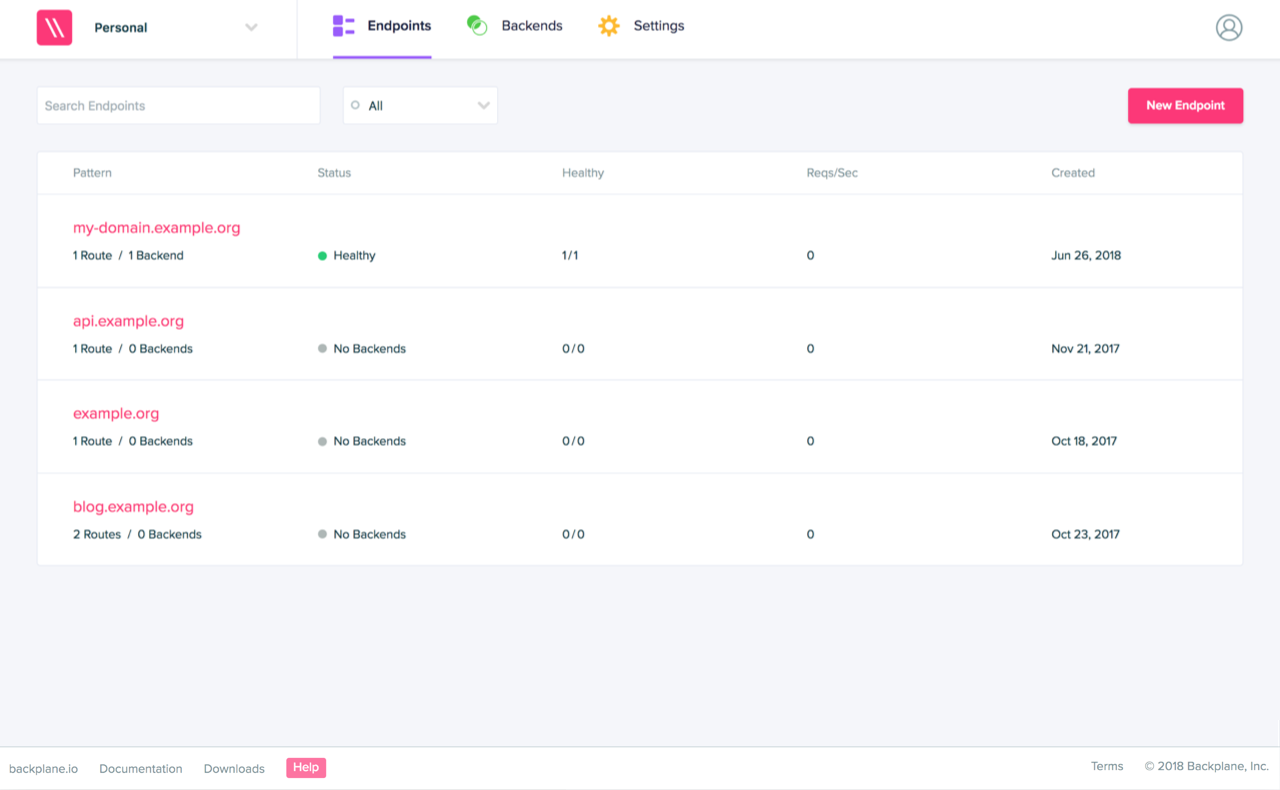The width and height of the screenshot is (1280, 790).
Task: Expand the Personal account dropdown
Action: [x=251, y=28]
